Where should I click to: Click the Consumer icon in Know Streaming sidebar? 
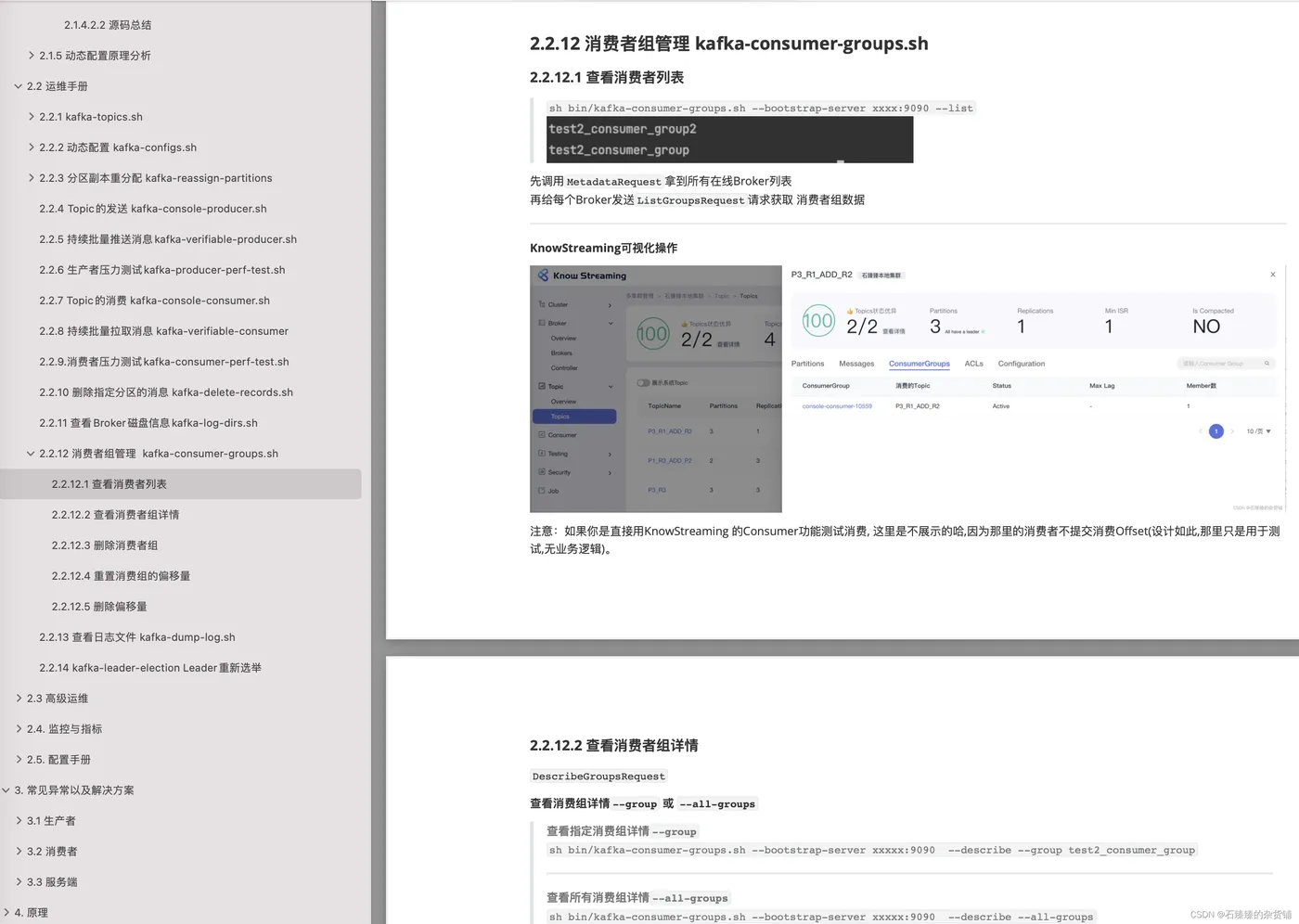click(542, 434)
